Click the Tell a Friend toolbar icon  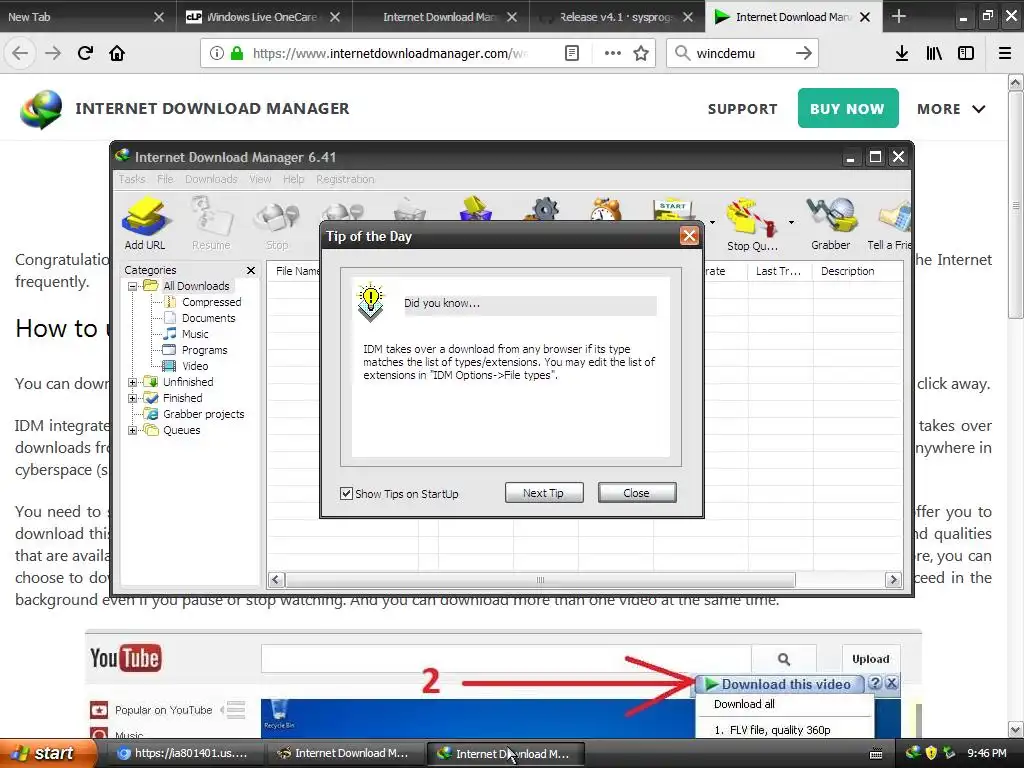[889, 223]
